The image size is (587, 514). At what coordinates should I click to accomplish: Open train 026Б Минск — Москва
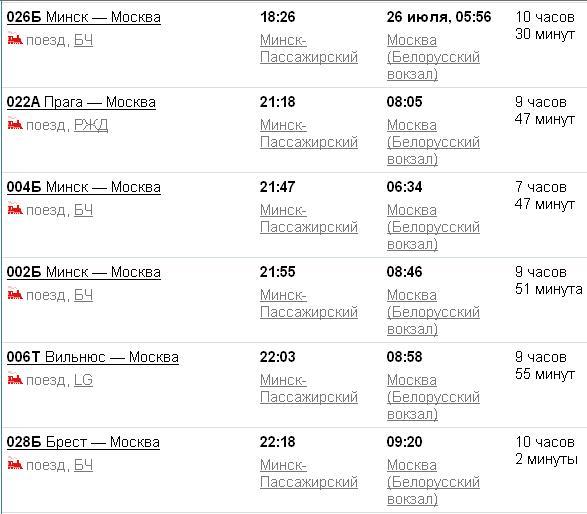coord(84,17)
